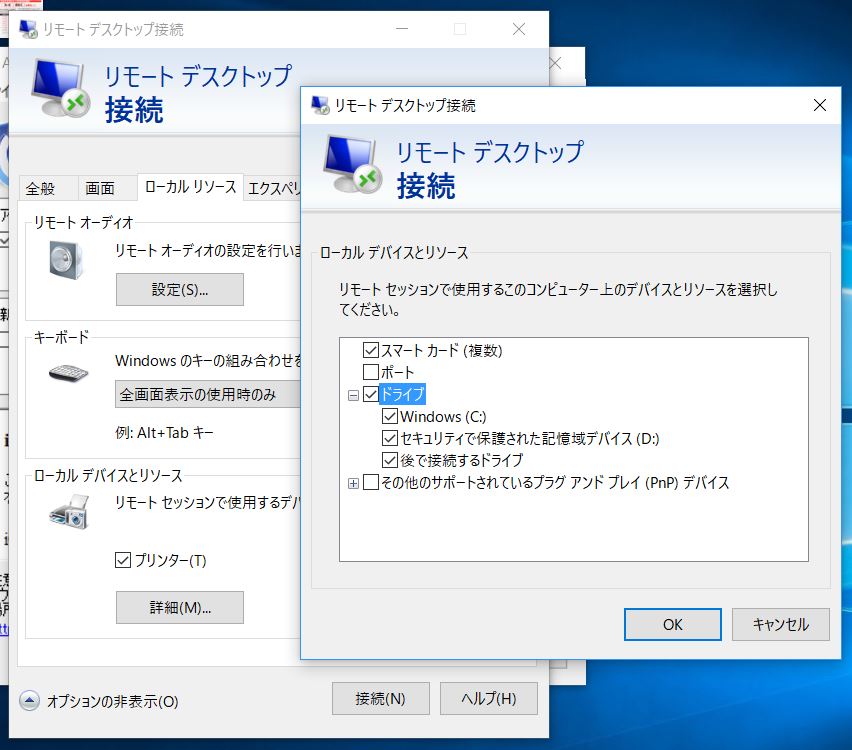Check その他のサポートされているプラグ アンド プレイ devices checkbox
This screenshot has width=852, height=750.
click(x=371, y=482)
